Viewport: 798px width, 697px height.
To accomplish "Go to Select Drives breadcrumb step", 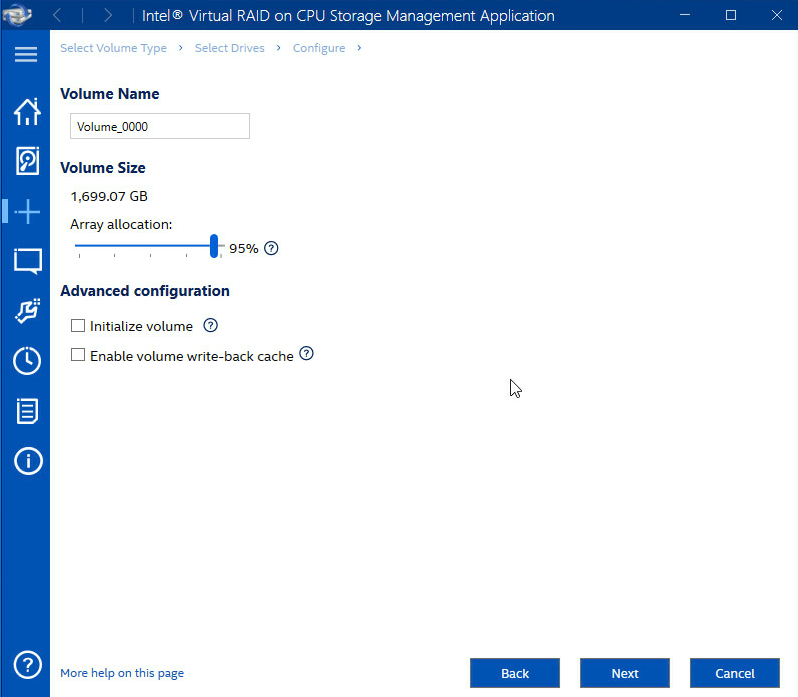I will click(x=230, y=48).
